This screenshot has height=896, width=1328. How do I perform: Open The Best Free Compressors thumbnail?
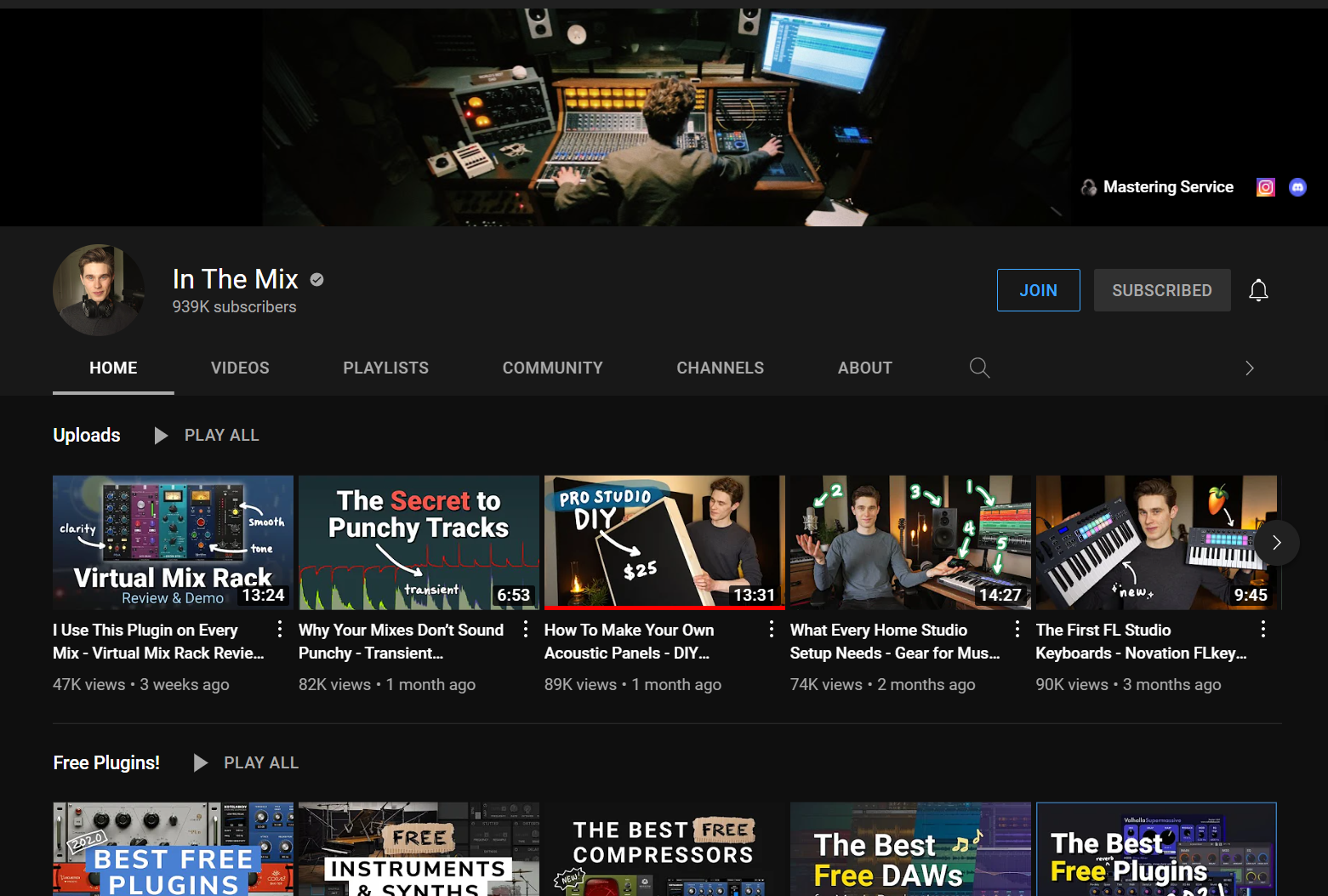click(664, 848)
